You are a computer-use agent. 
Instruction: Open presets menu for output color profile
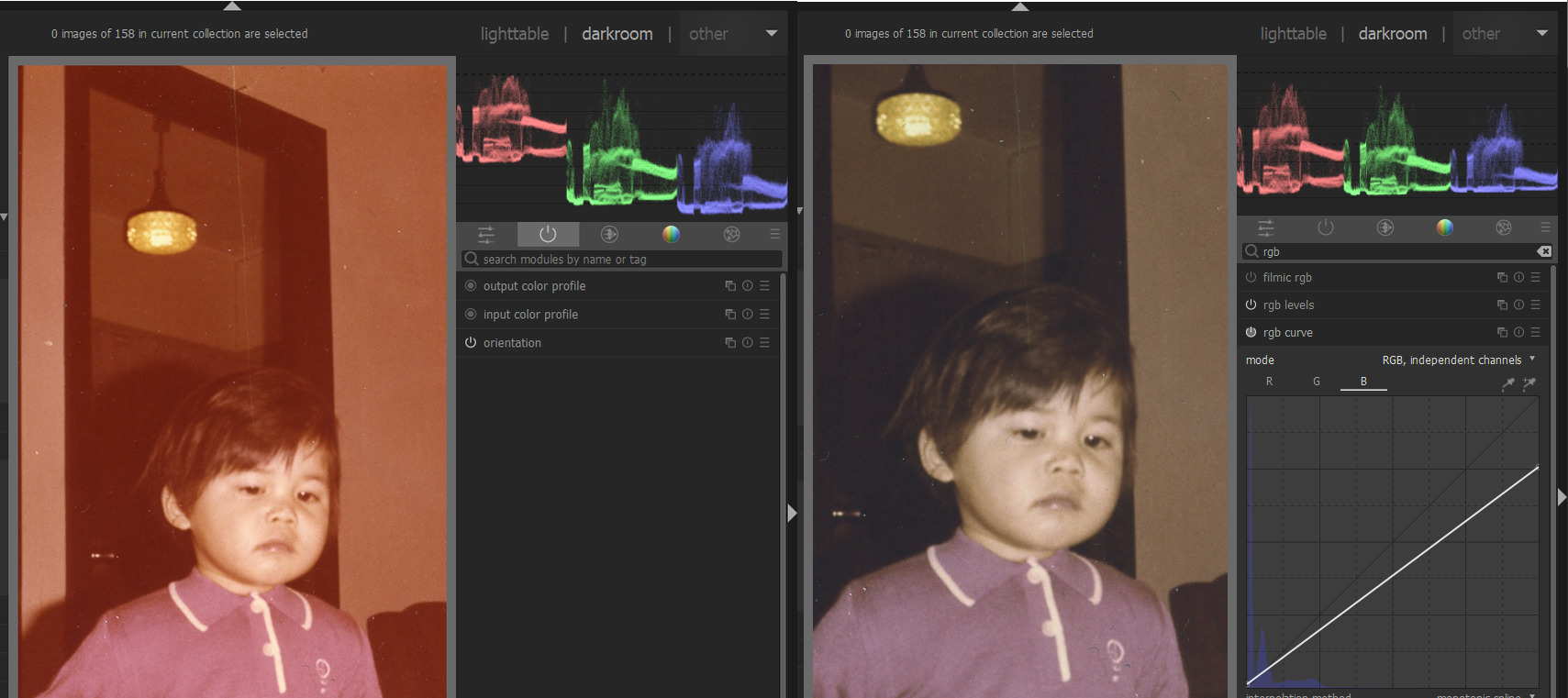tap(764, 285)
